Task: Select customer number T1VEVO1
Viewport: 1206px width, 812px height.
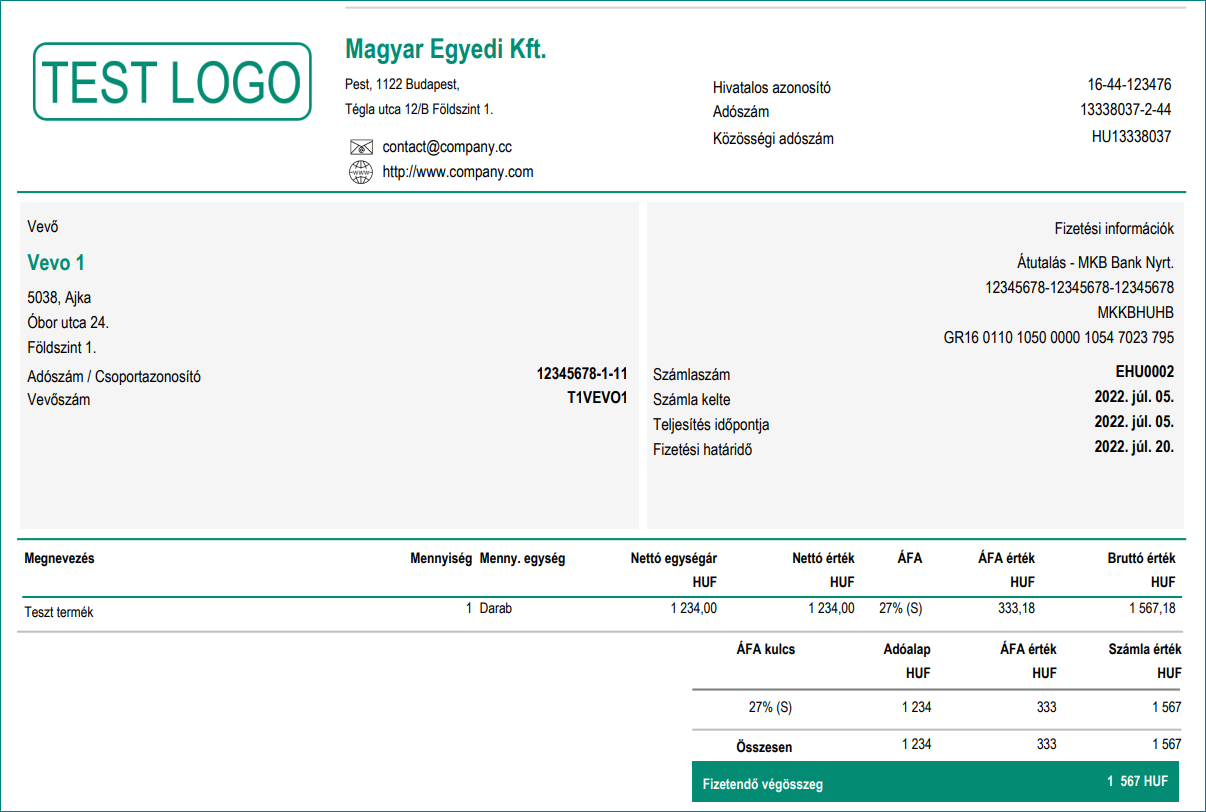Action: [x=597, y=398]
